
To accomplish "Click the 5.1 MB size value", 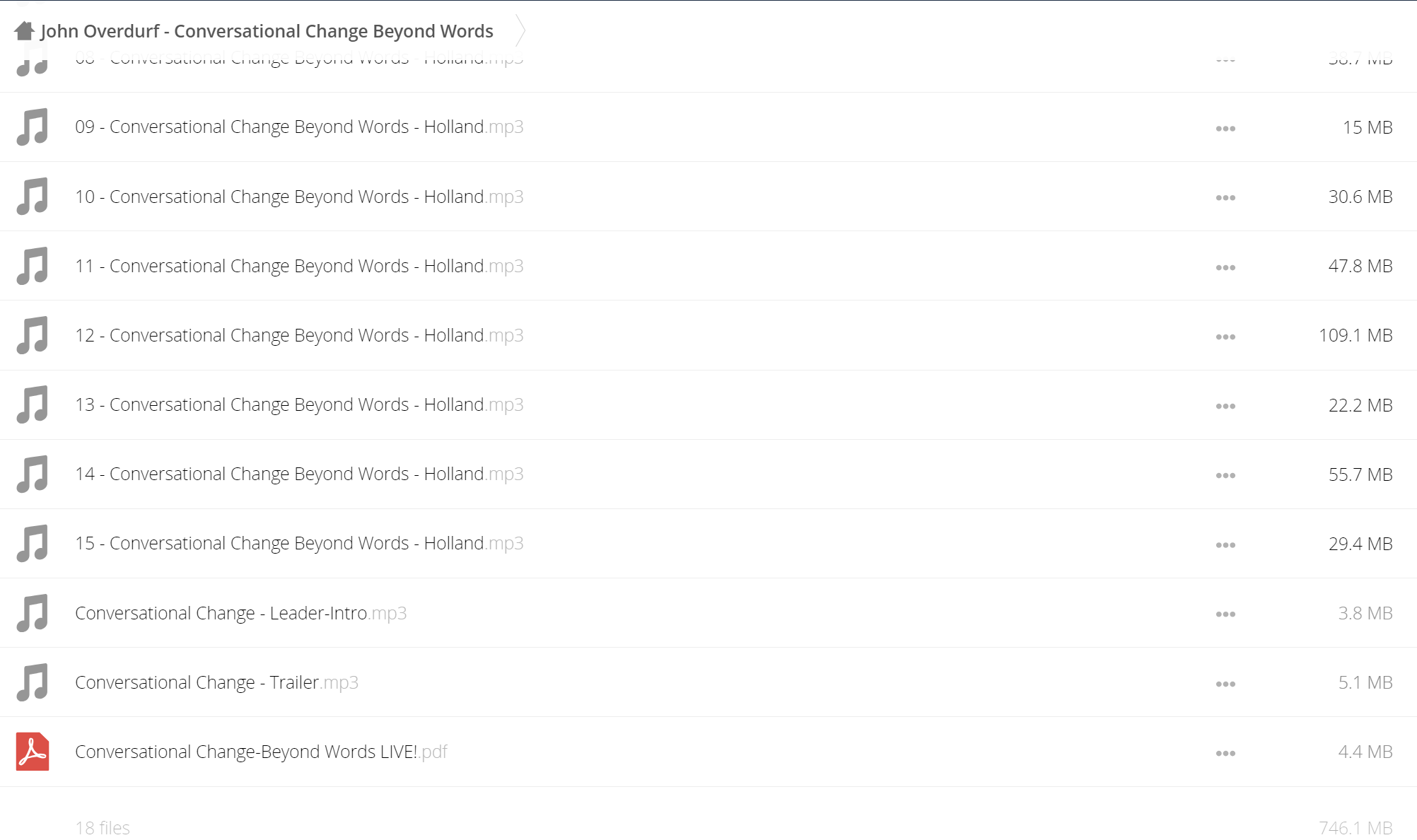I will click(x=1365, y=682).
